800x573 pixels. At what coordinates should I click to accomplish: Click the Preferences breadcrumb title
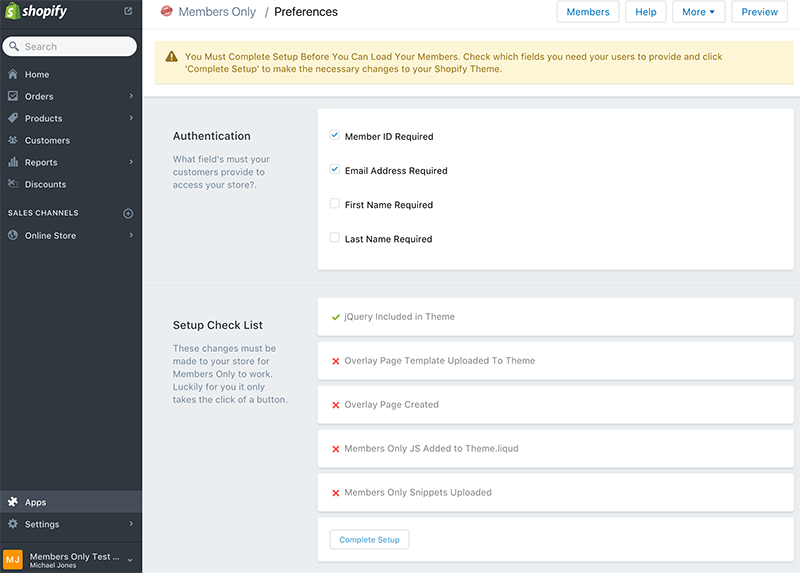point(306,12)
